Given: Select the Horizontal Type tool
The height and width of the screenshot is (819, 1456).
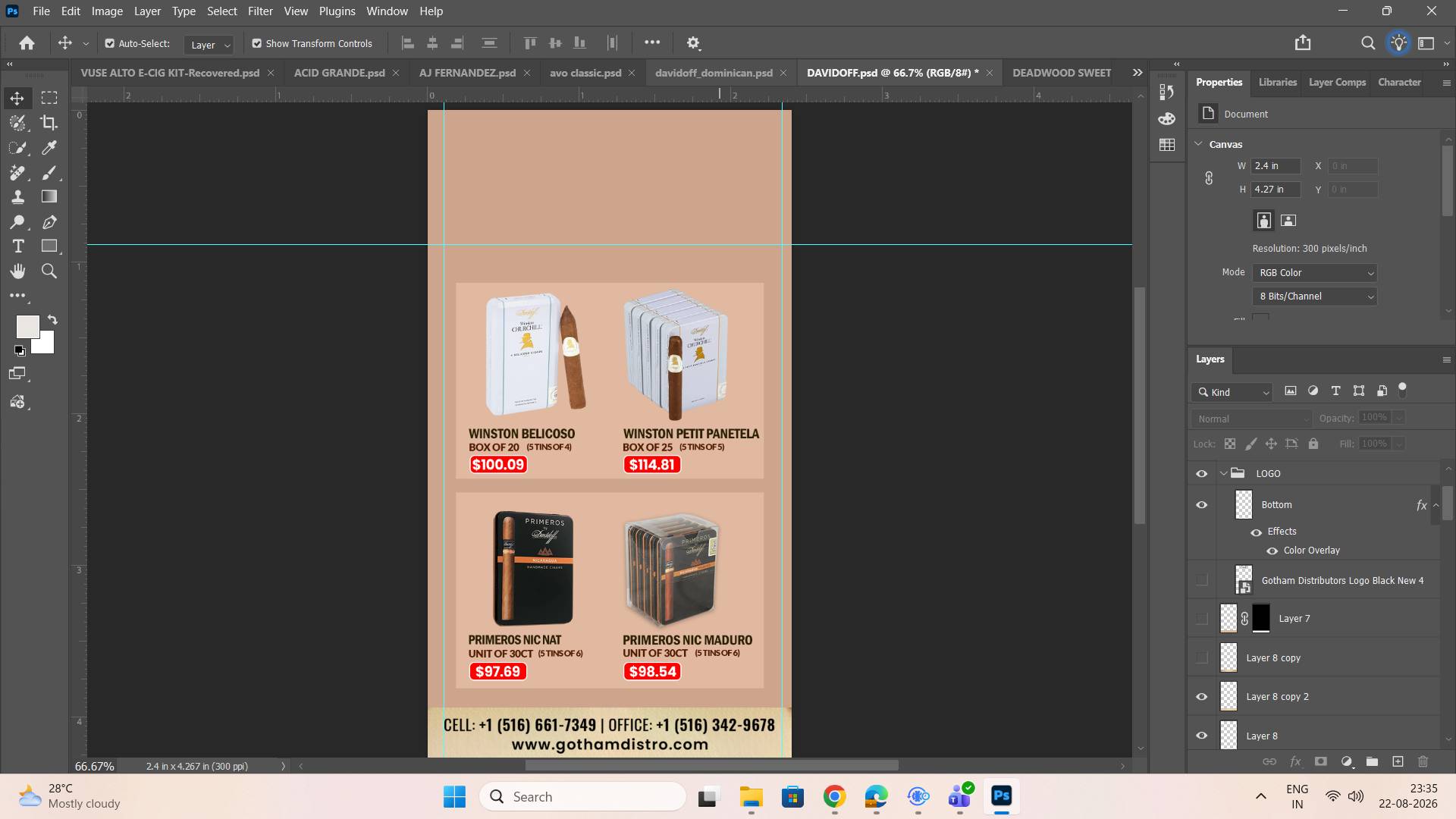Looking at the screenshot, I should coord(17,246).
